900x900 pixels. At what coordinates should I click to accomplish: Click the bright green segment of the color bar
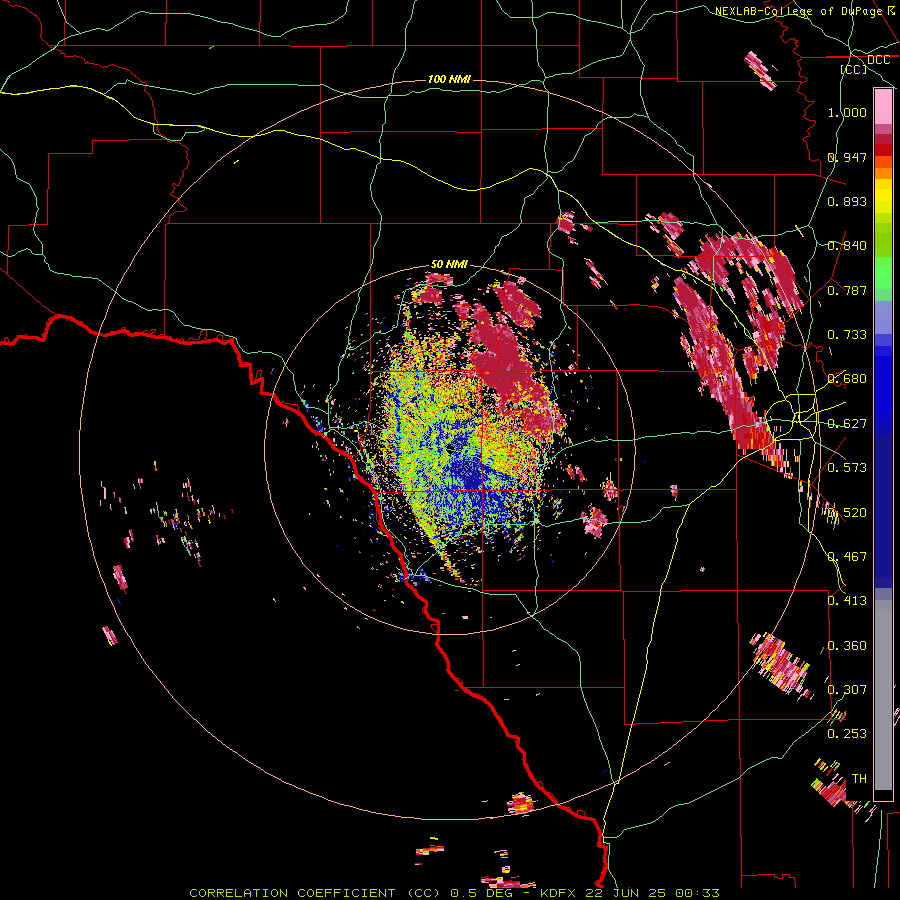[x=883, y=273]
